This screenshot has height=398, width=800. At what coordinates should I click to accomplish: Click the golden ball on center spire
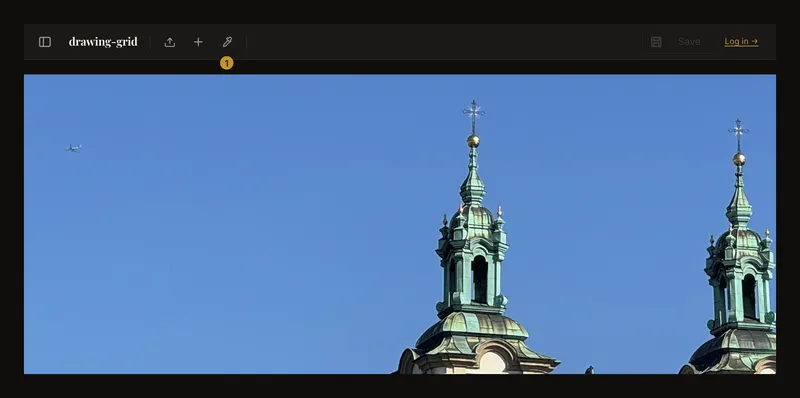[x=473, y=141]
